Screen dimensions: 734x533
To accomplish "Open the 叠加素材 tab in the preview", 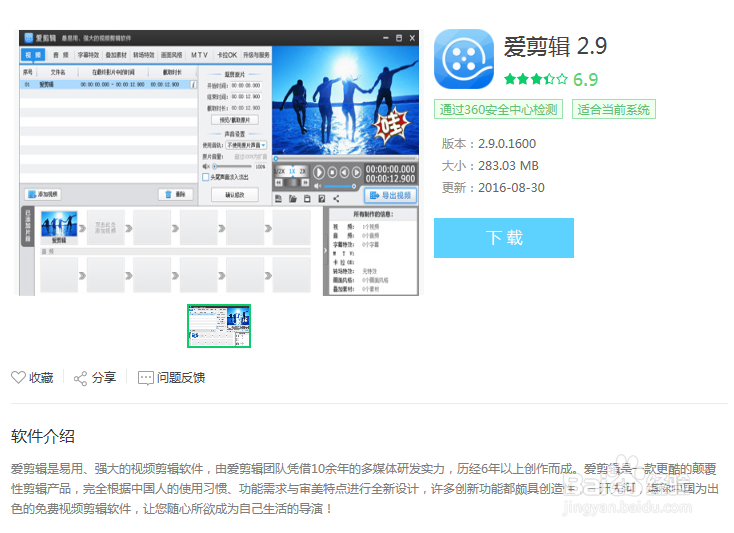I will 116,55.
